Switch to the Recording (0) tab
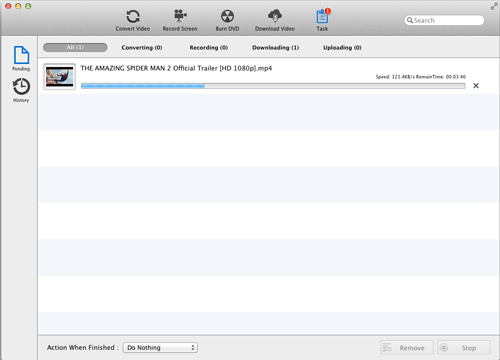 click(209, 48)
